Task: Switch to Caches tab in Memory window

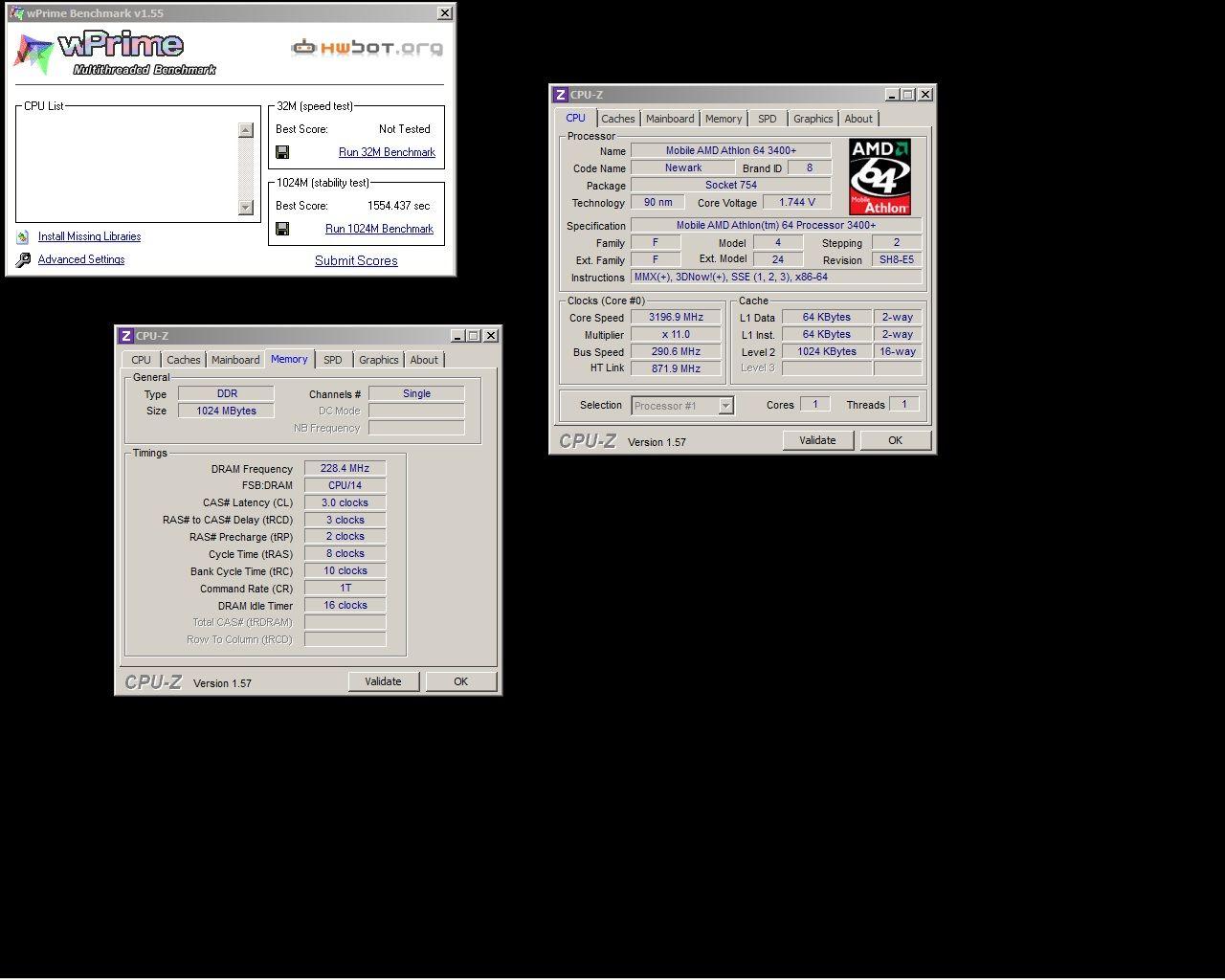Action: coord(183,360)
